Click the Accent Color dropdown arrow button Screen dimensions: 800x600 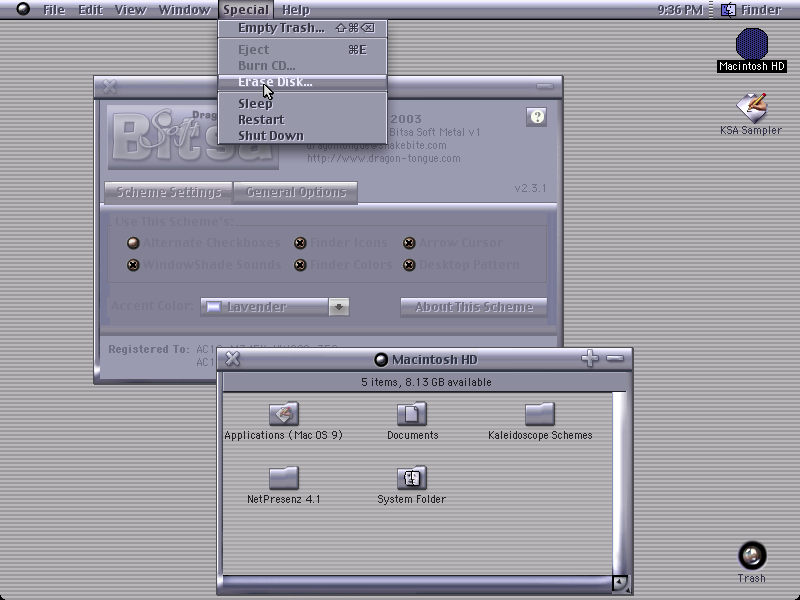tap(339, 307)
